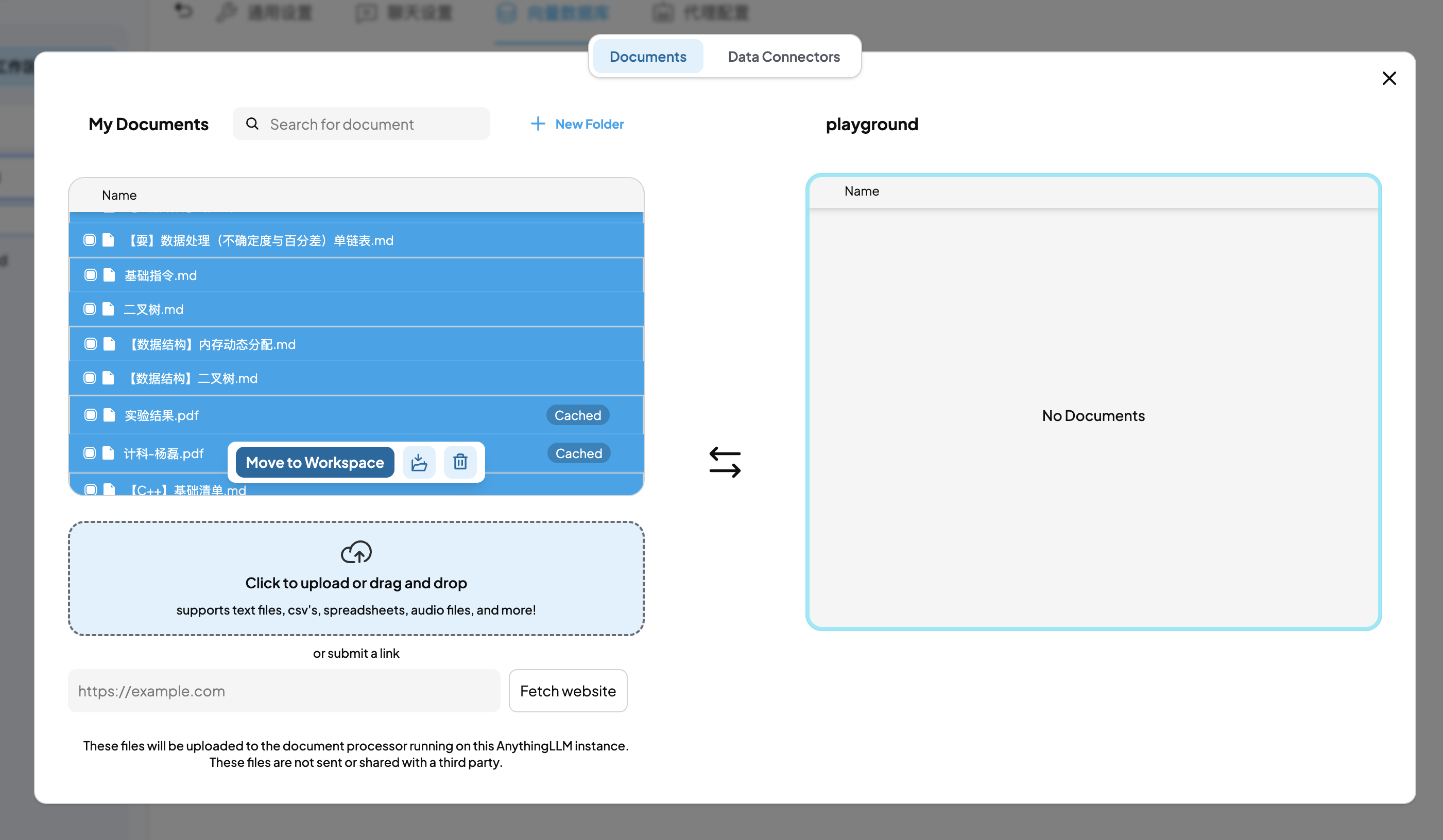
Task: Click the file icon for 实验结果.pdf
Action: pyautogui.click(x=109, y=415)
